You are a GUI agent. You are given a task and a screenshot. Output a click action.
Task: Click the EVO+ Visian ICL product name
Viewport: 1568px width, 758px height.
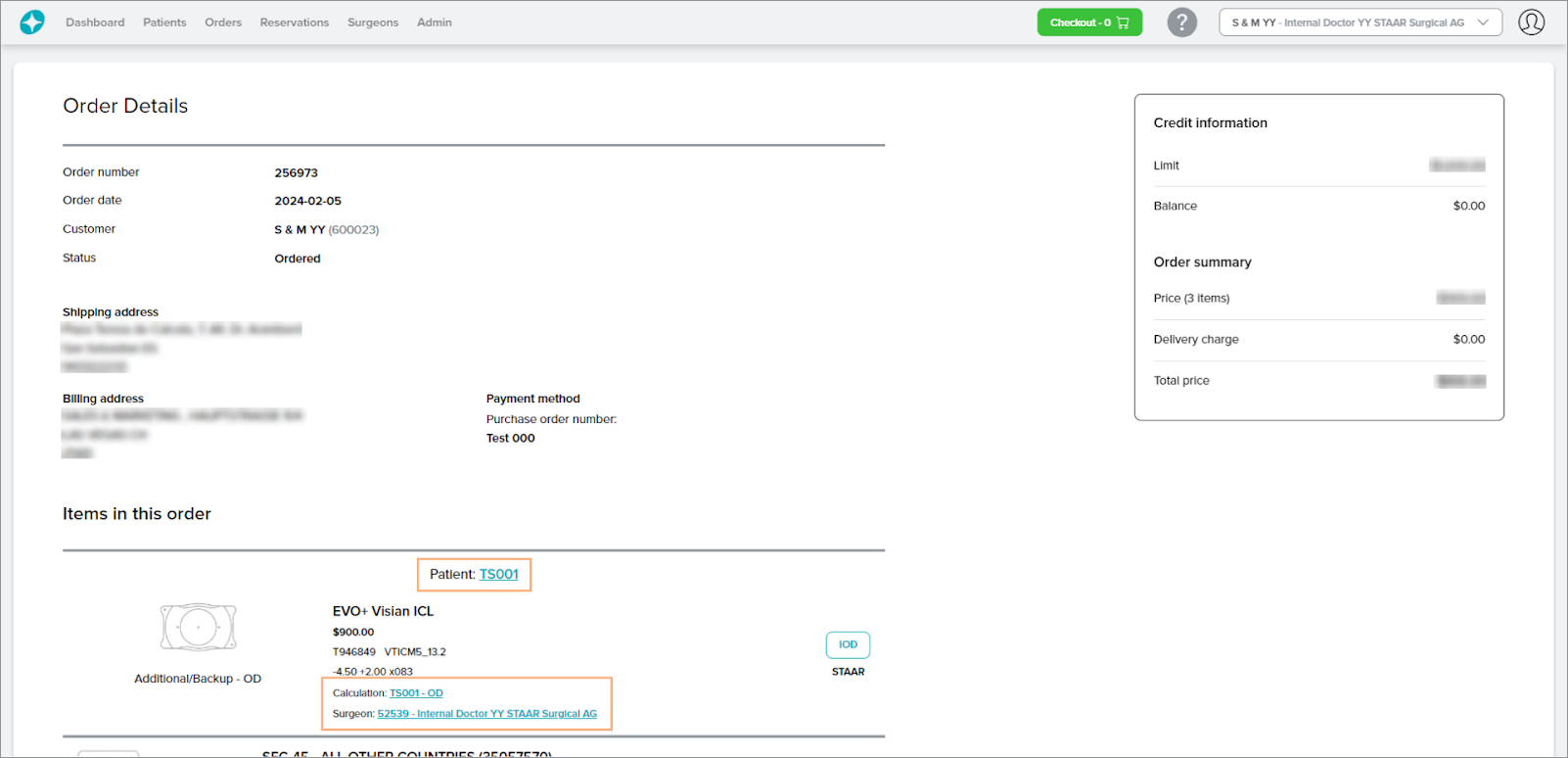tap(383, 611)
